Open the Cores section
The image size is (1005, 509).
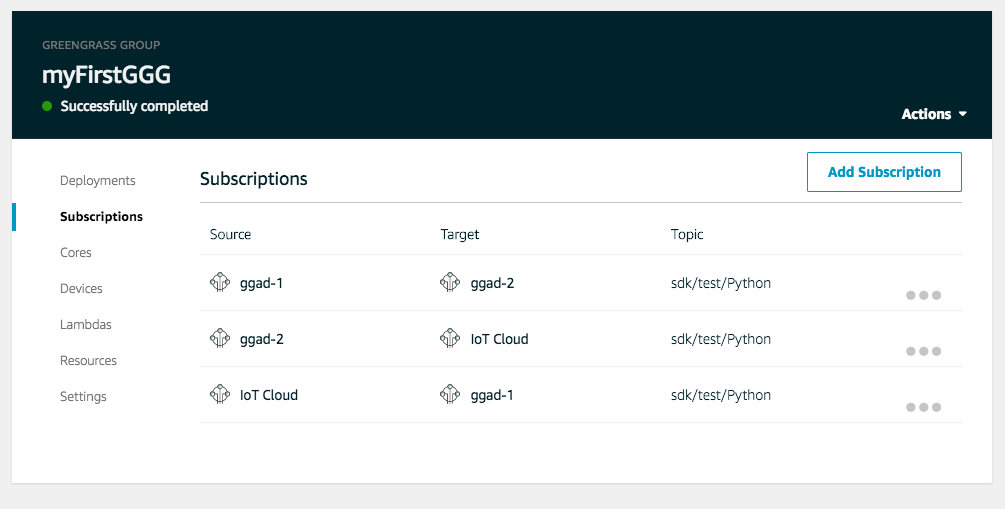76,253
